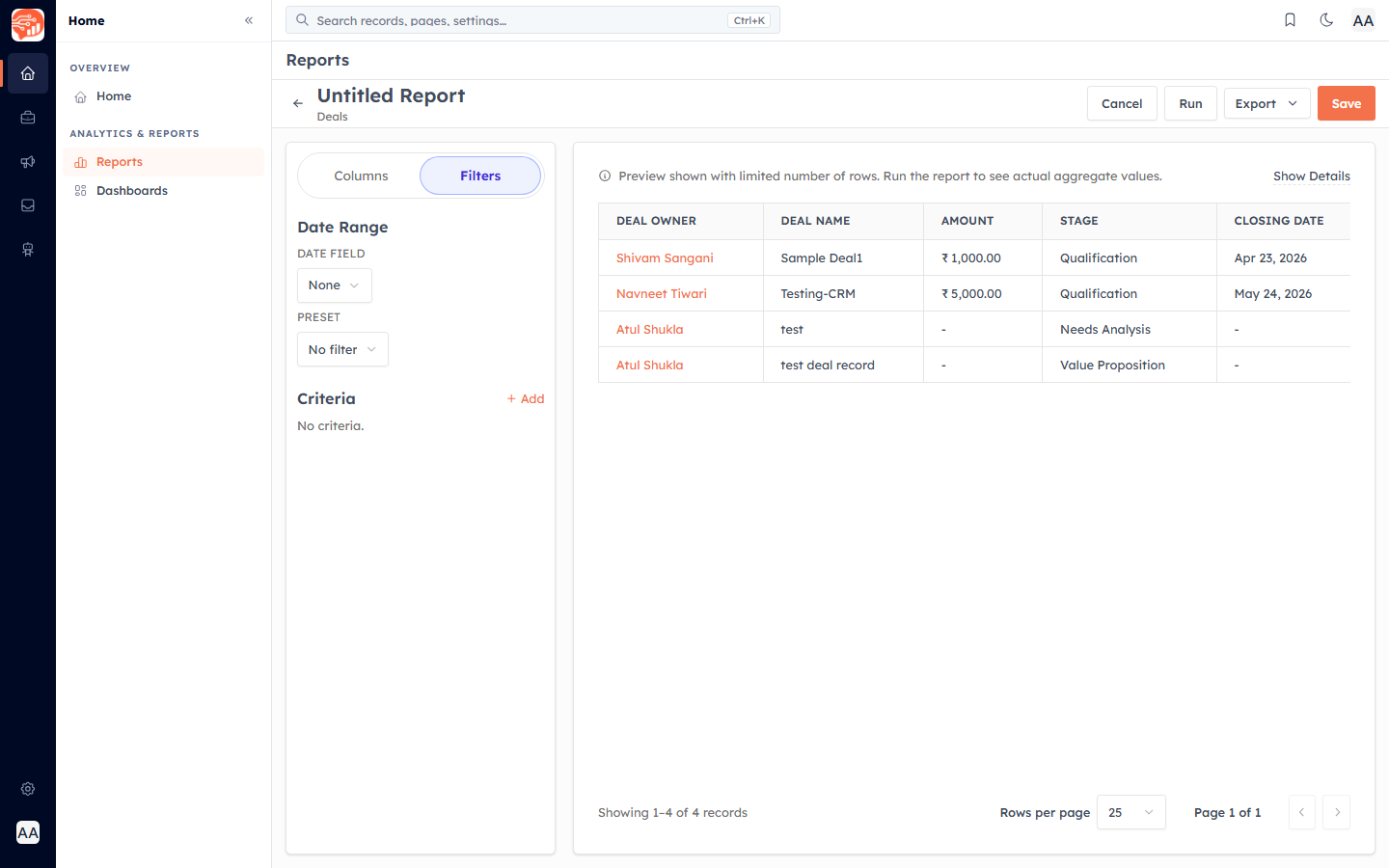1389x868 pixels.
Task: Expand the Export dropdown
Action: 1266,103
